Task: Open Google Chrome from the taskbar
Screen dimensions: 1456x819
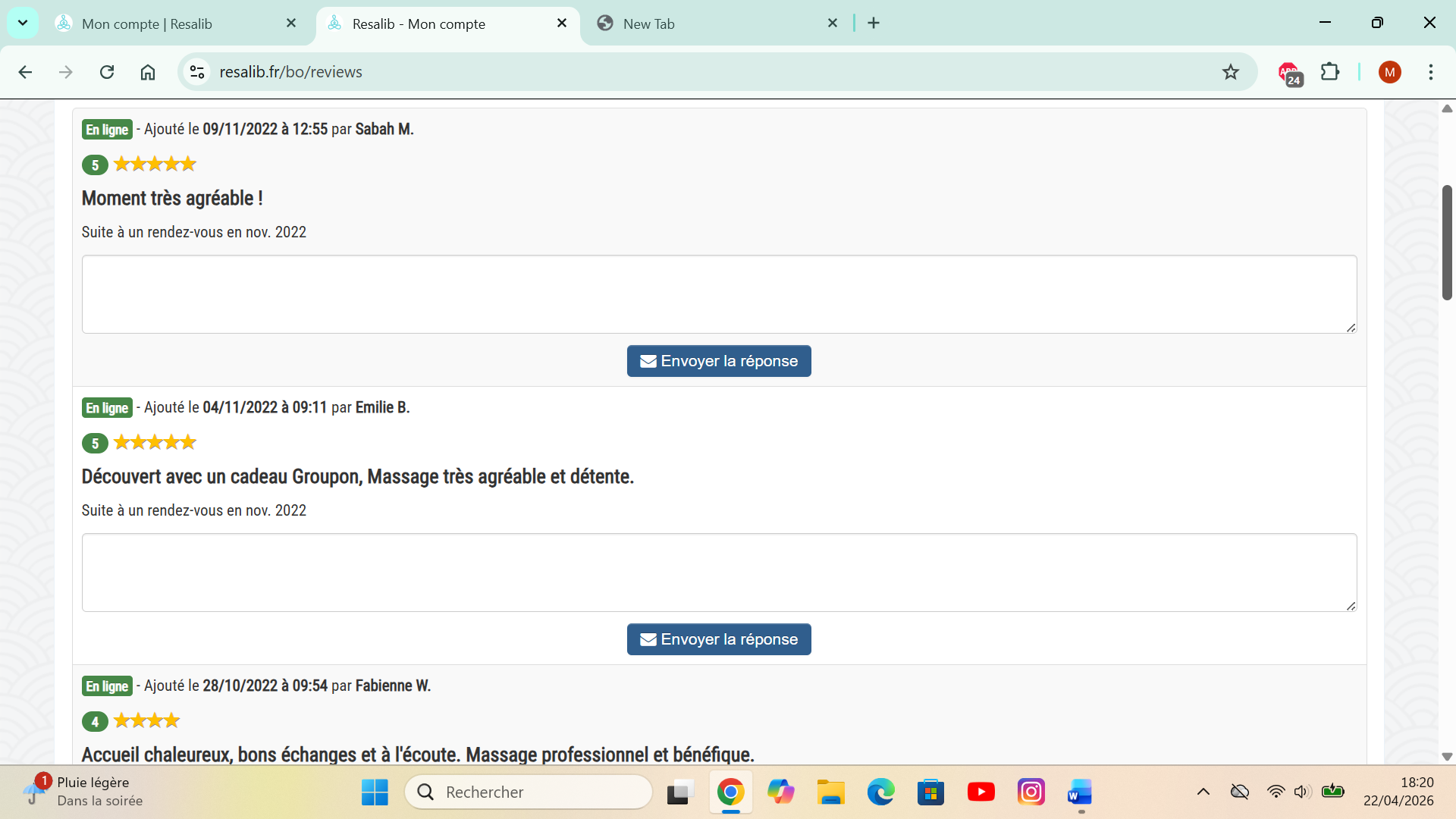Action: (x=730, y=792)
